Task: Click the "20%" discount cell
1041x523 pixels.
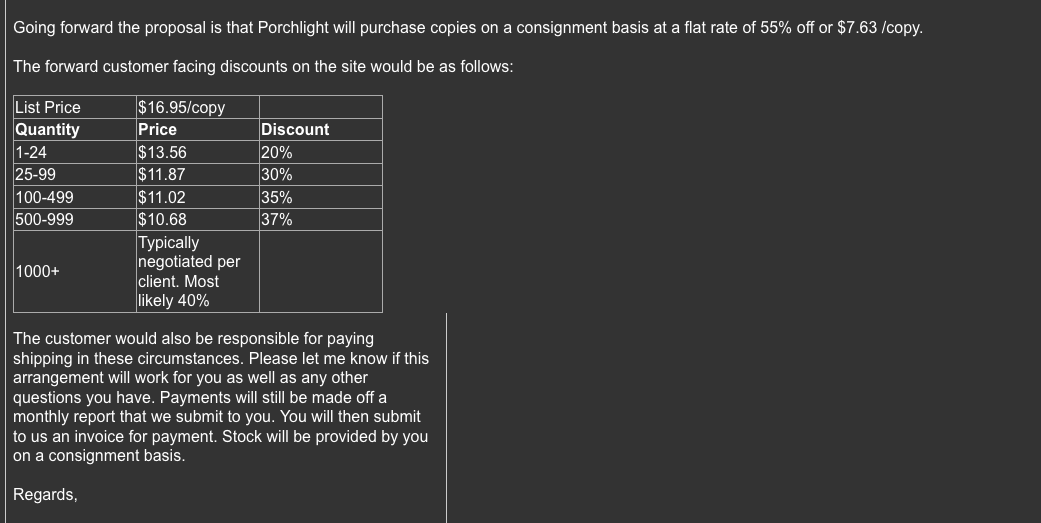Action: click(277, 153)
